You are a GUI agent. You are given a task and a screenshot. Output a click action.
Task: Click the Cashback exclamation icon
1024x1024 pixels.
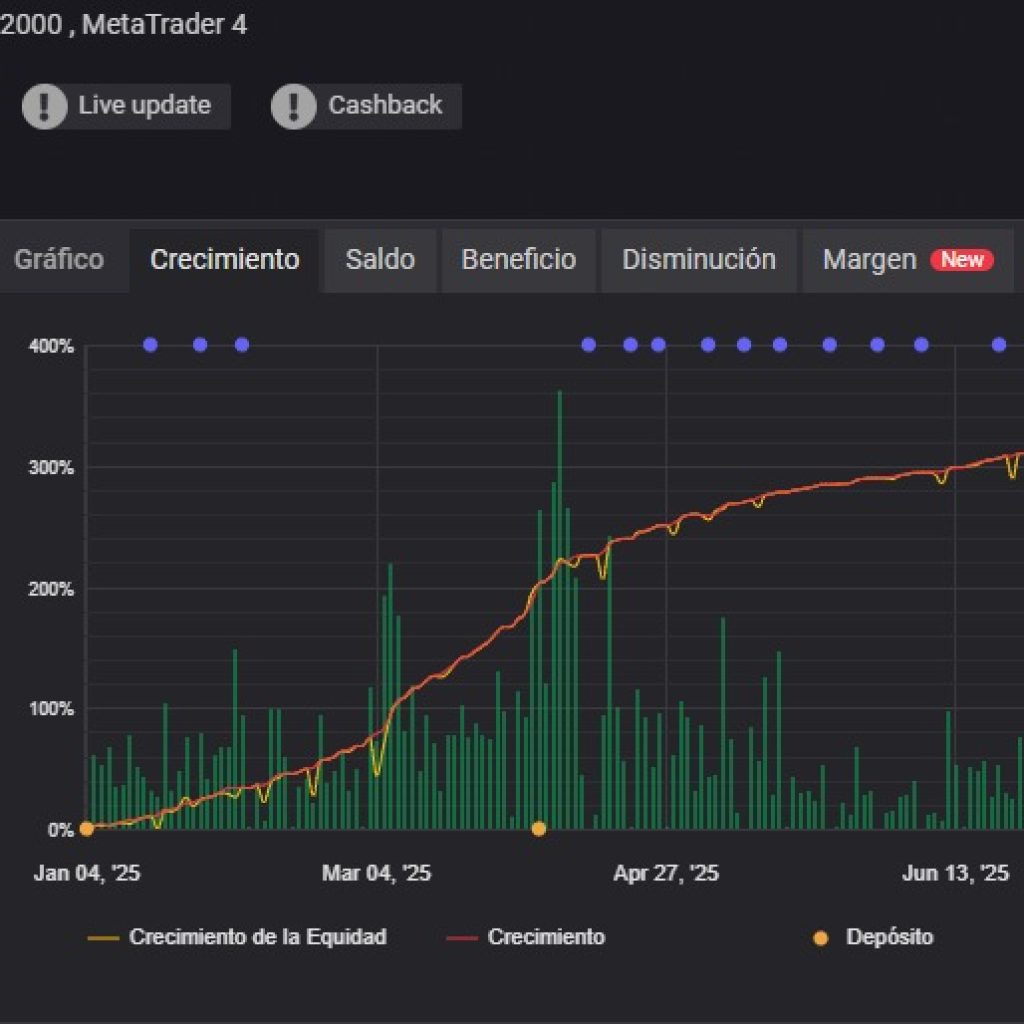point(294,106)
